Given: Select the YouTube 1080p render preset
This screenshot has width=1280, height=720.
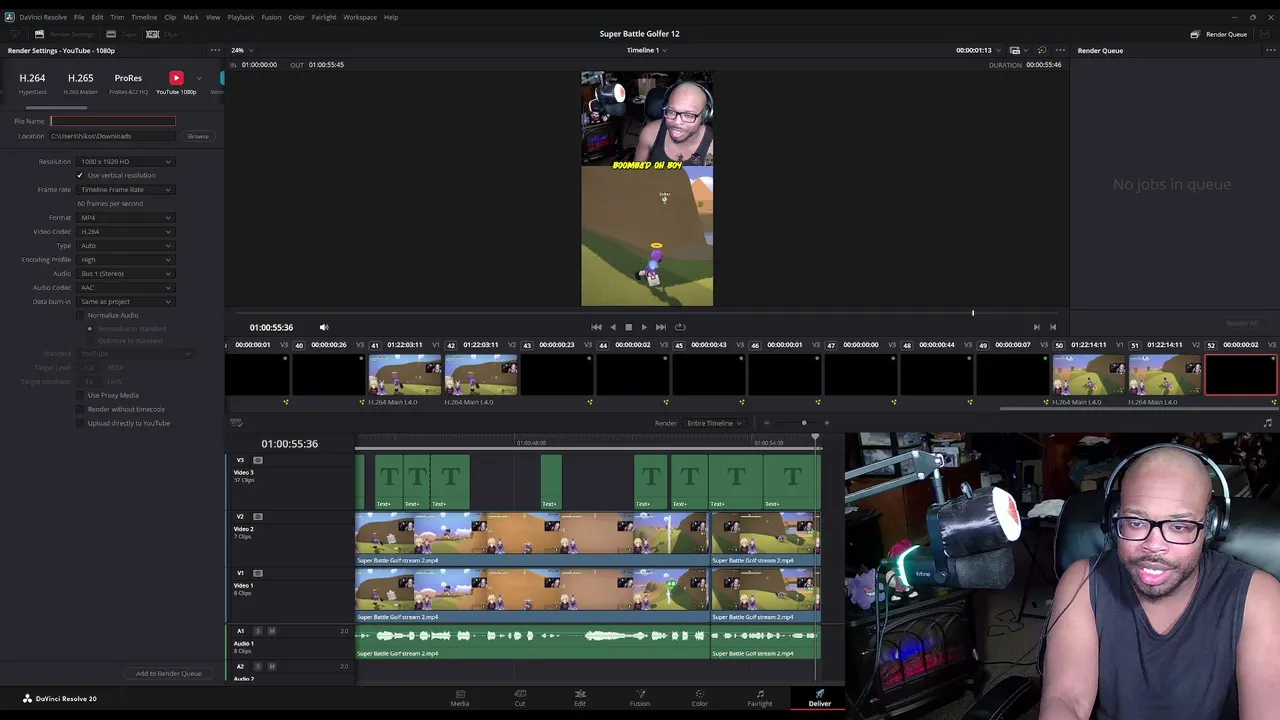Looking at the screenshot, I should 176,82.
